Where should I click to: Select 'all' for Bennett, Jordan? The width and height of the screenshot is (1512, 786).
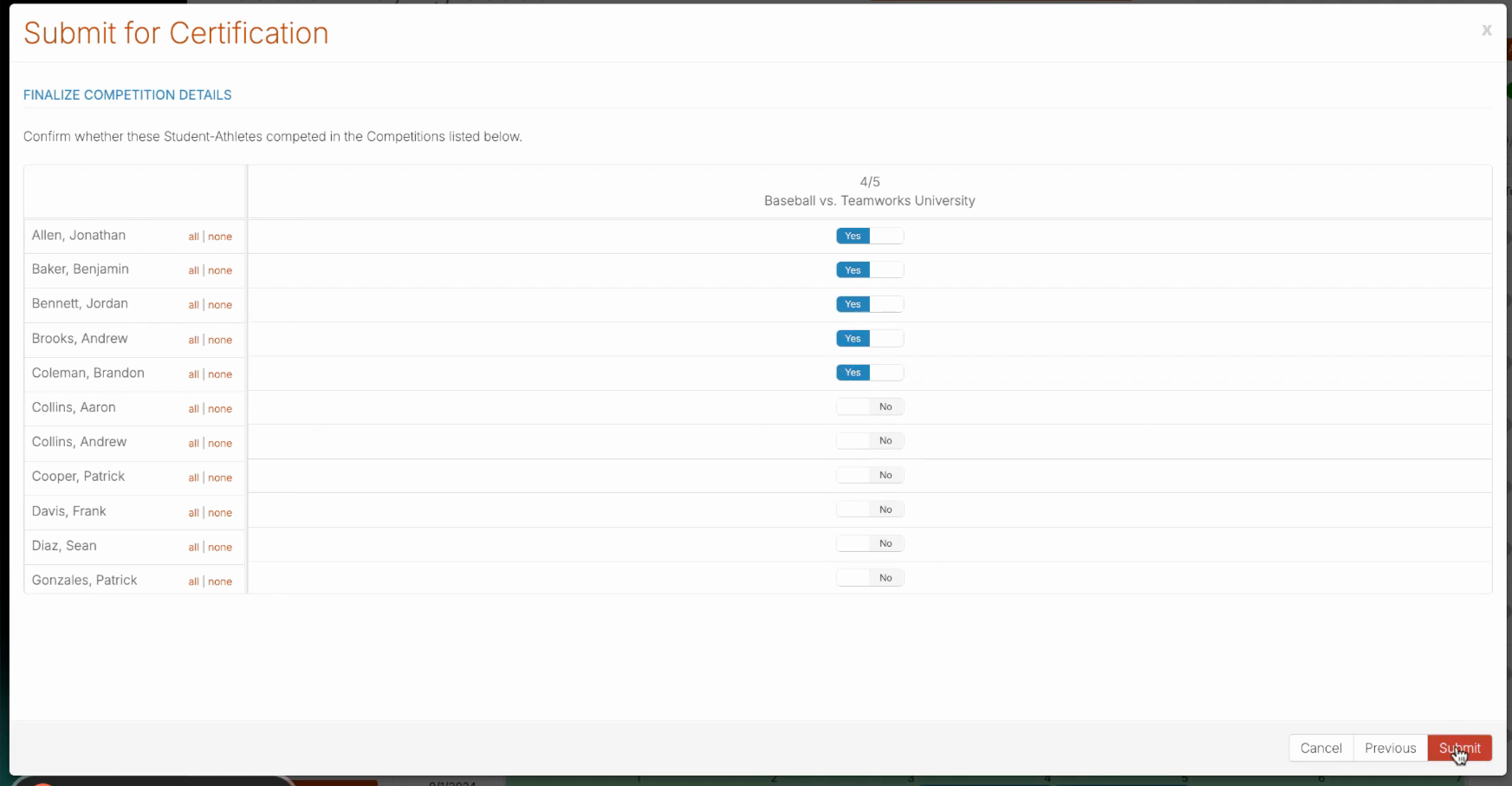pos(193,305)
